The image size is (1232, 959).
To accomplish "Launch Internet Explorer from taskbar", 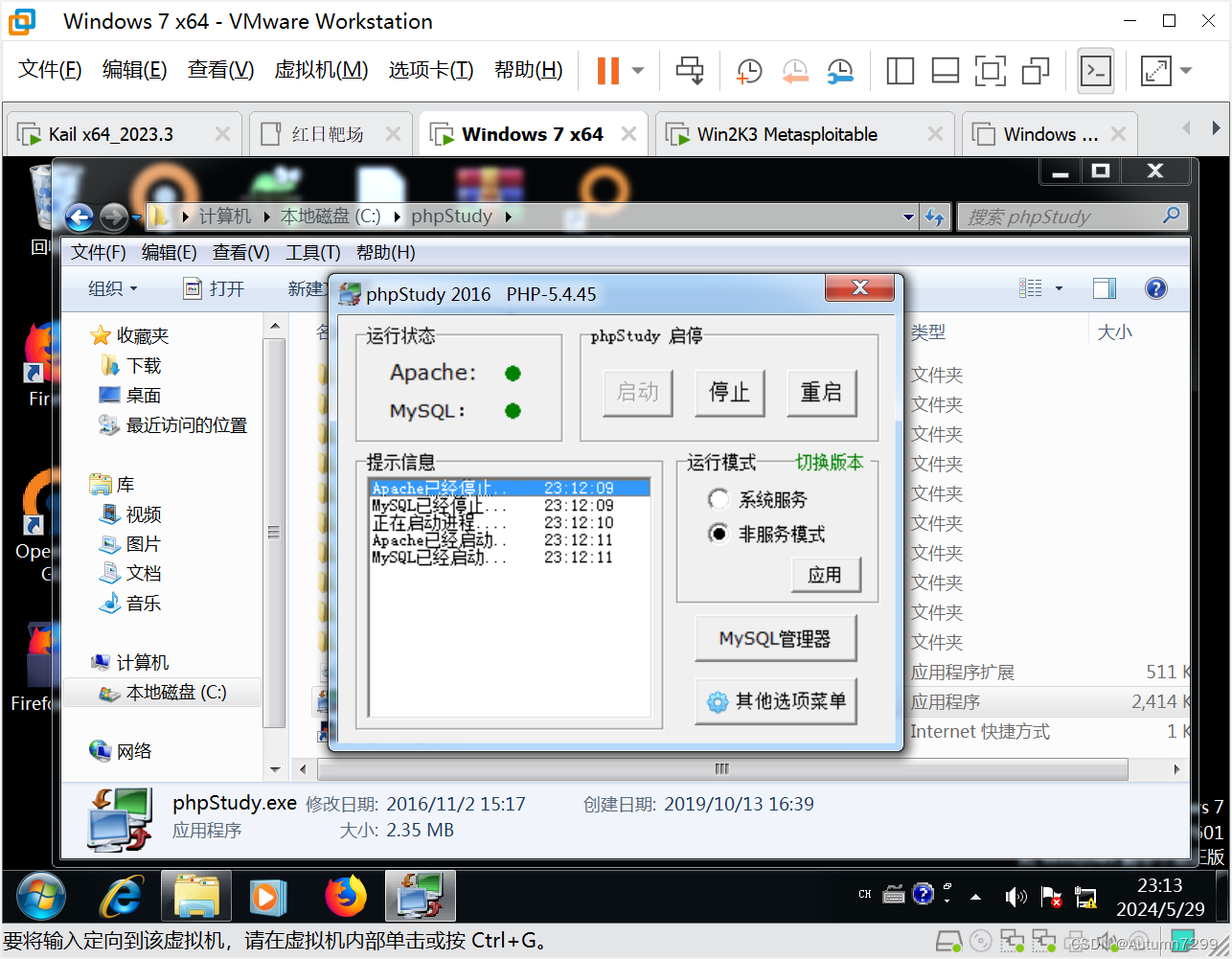I will (122, 897).
